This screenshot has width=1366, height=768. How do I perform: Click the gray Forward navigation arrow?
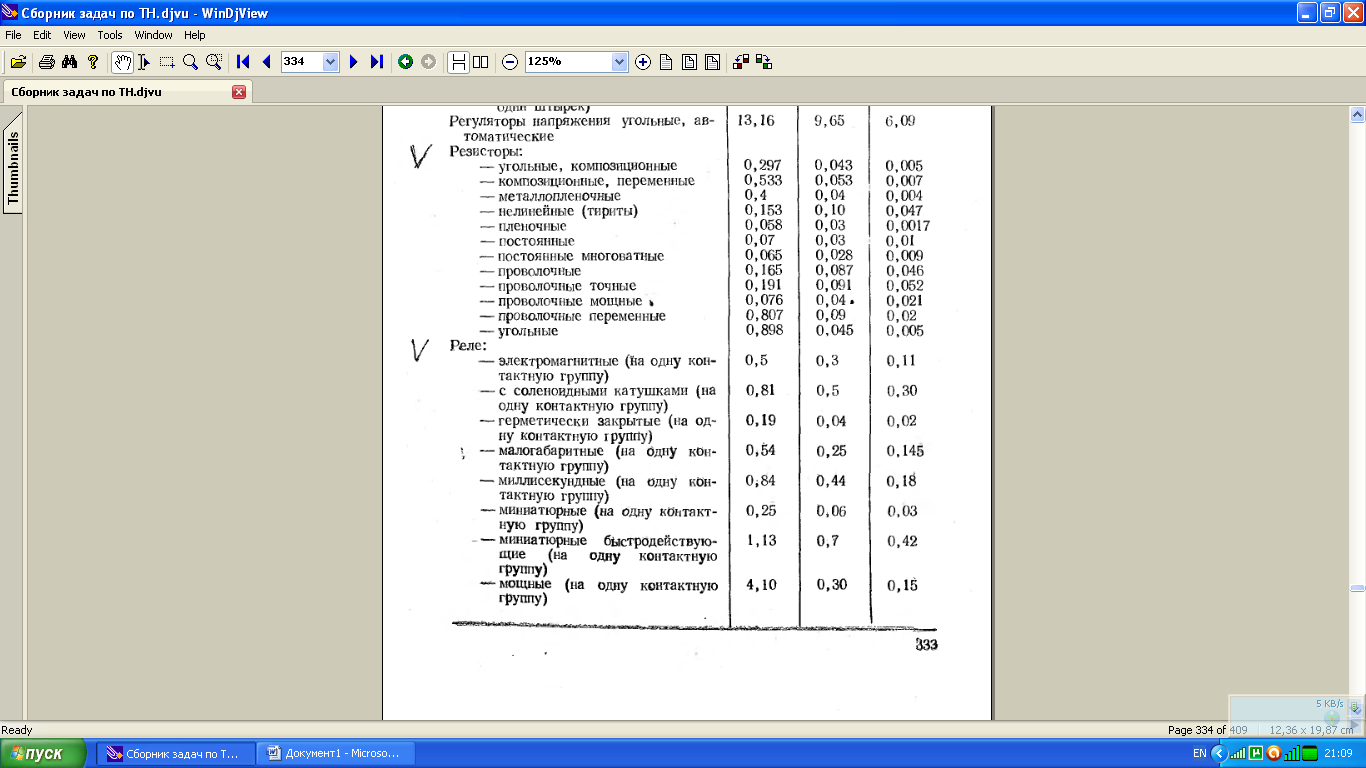click(428, 62)
